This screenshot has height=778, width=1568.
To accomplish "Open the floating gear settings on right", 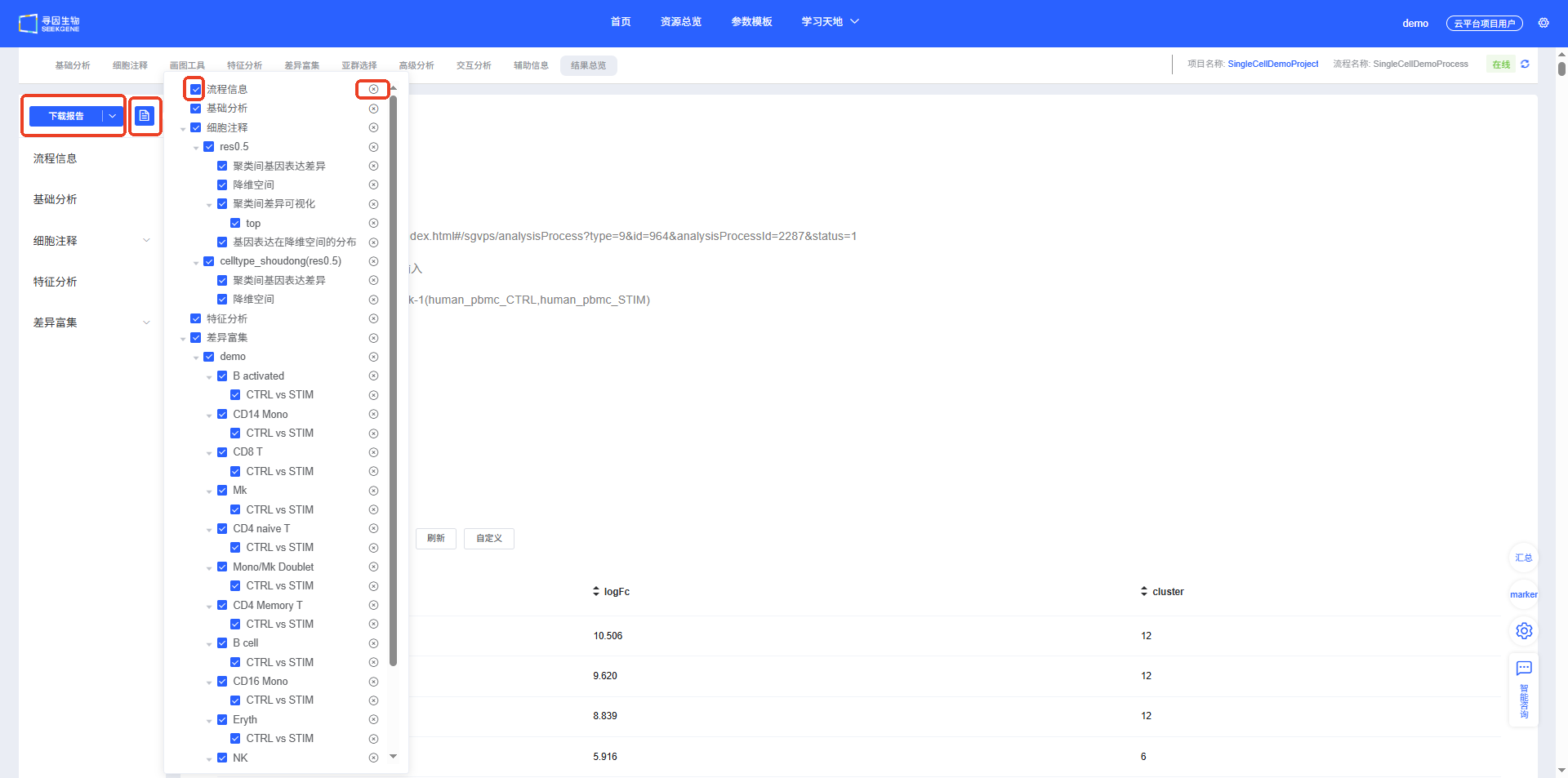I will tap(1524, 631).
